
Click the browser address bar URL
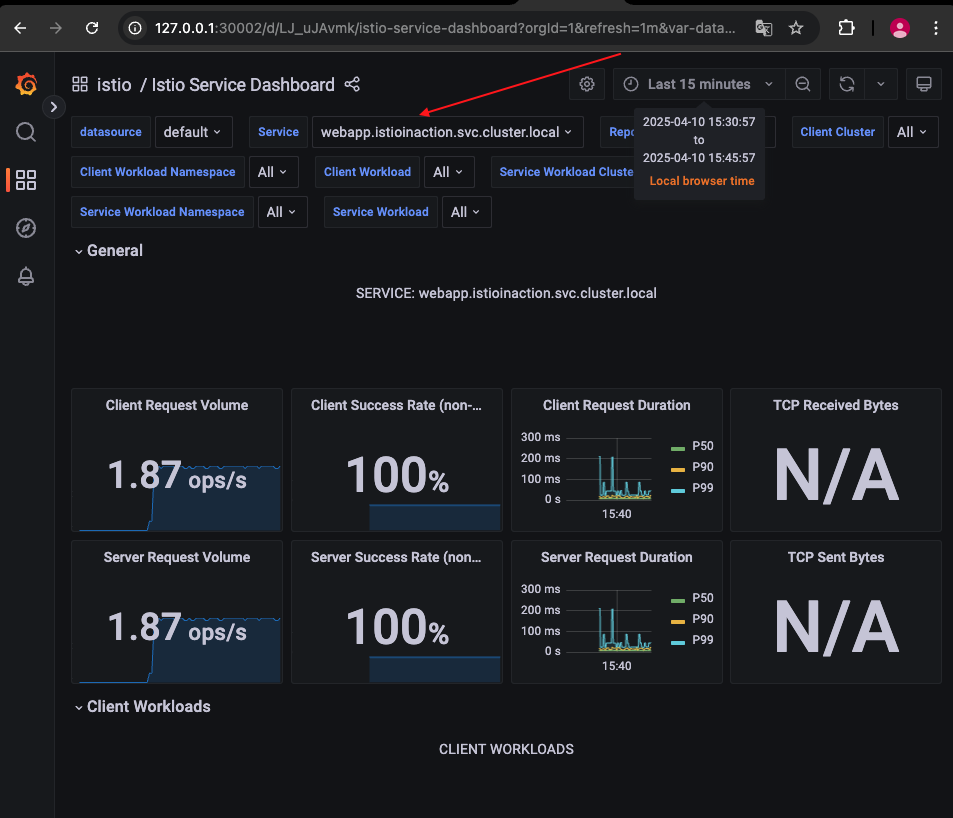[x=445, y=28]
